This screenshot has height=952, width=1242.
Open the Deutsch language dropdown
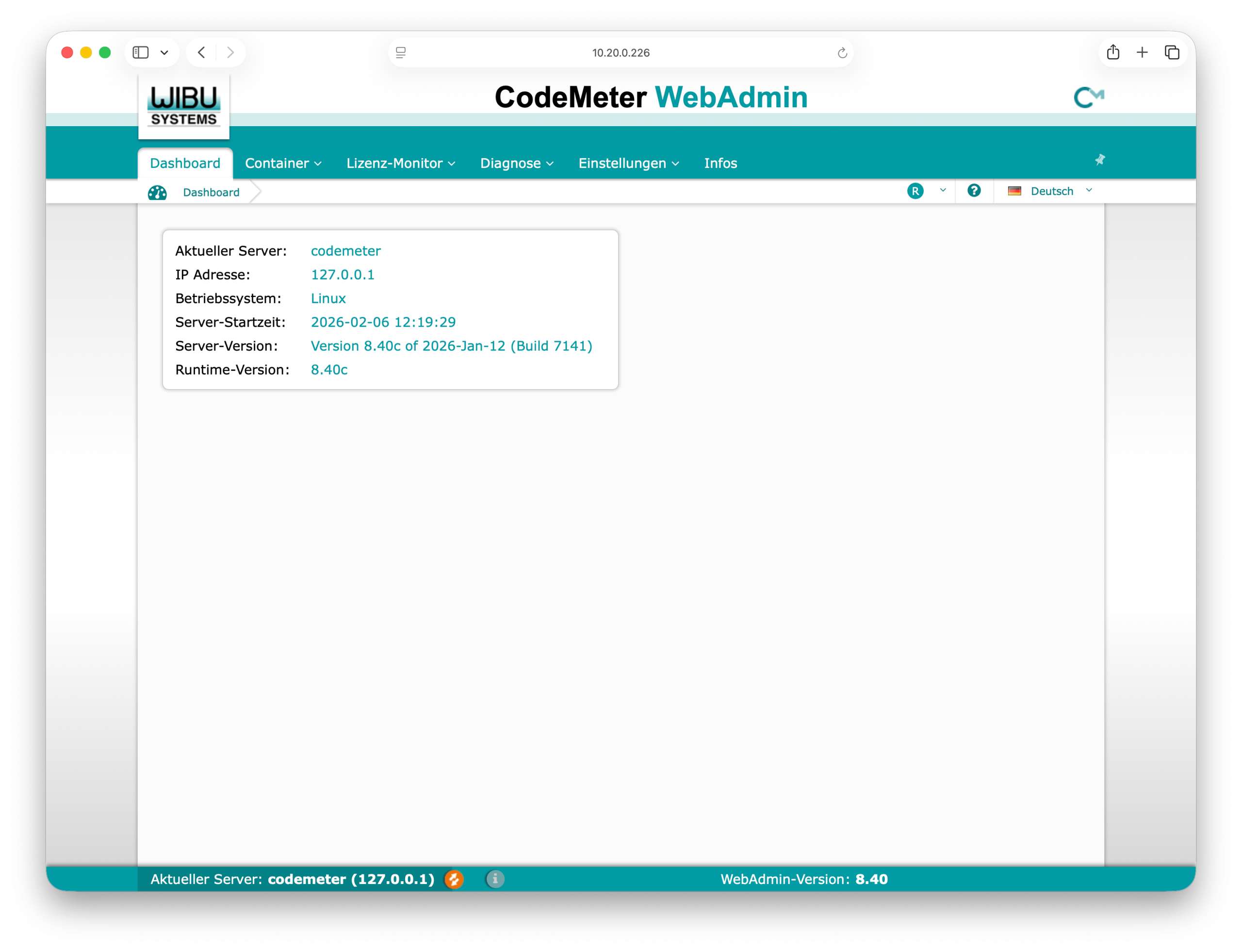1050,191
